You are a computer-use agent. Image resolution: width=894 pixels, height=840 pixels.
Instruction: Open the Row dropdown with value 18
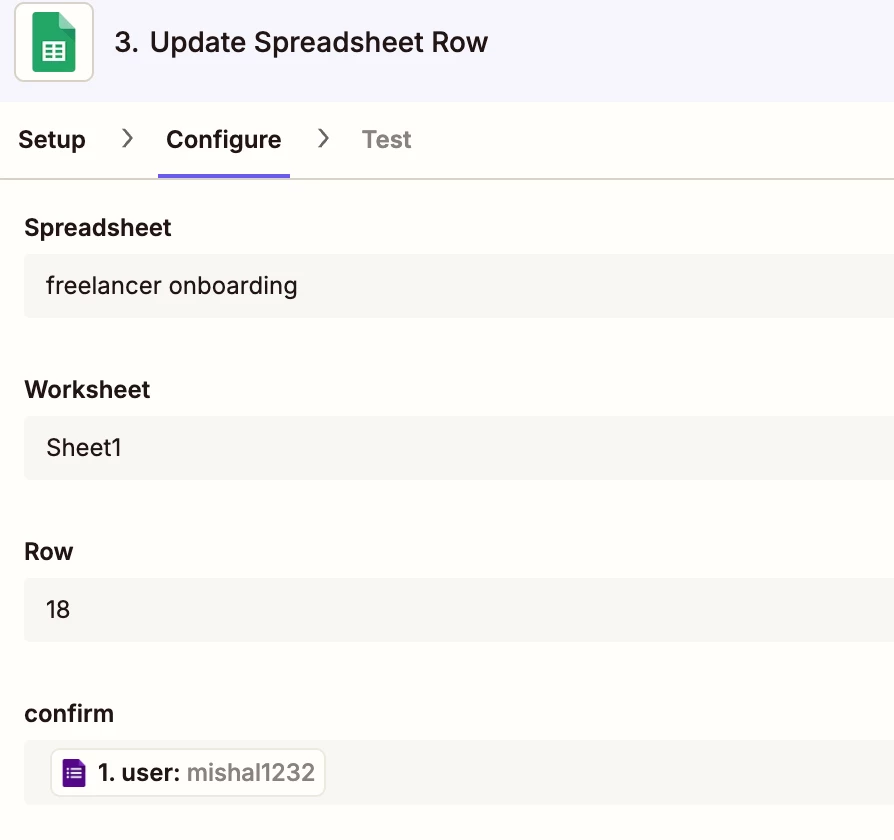click(458, 610)
